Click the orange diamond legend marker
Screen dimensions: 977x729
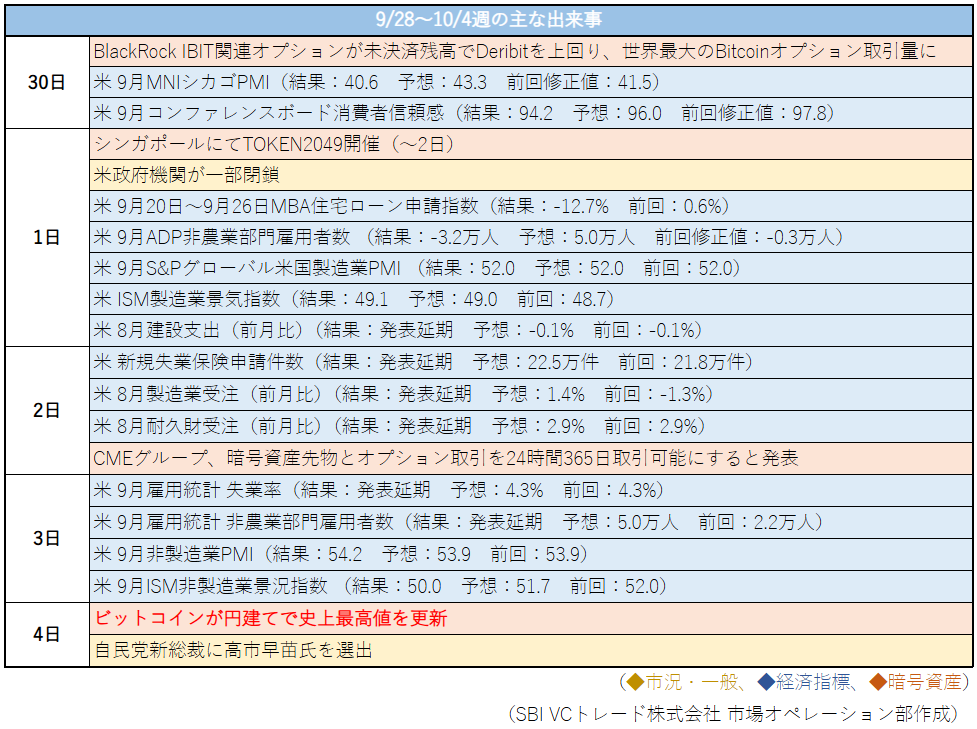(878, 682)
